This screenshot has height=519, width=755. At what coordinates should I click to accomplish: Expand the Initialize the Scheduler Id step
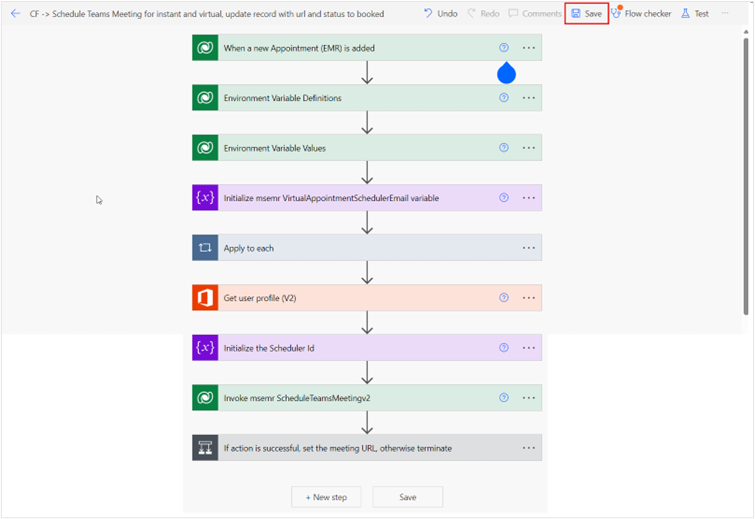click(367, 348)
